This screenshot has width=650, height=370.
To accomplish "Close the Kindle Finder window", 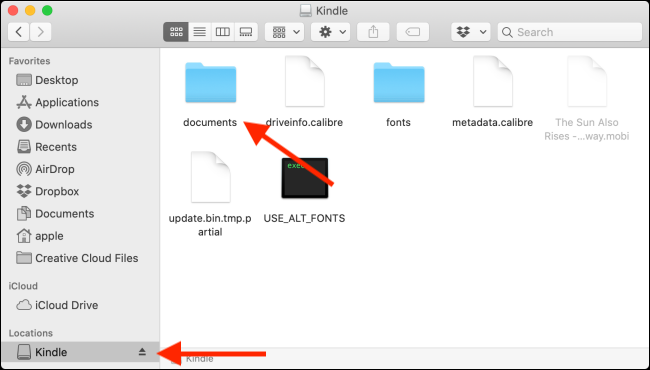I will pyautogui.click(x=13, y=10).
